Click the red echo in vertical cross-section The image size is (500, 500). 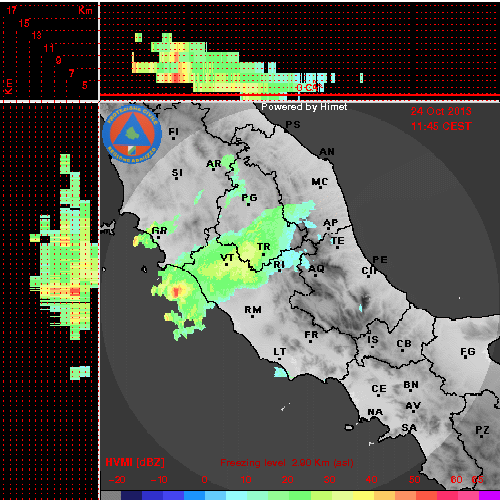pos(176,78)
